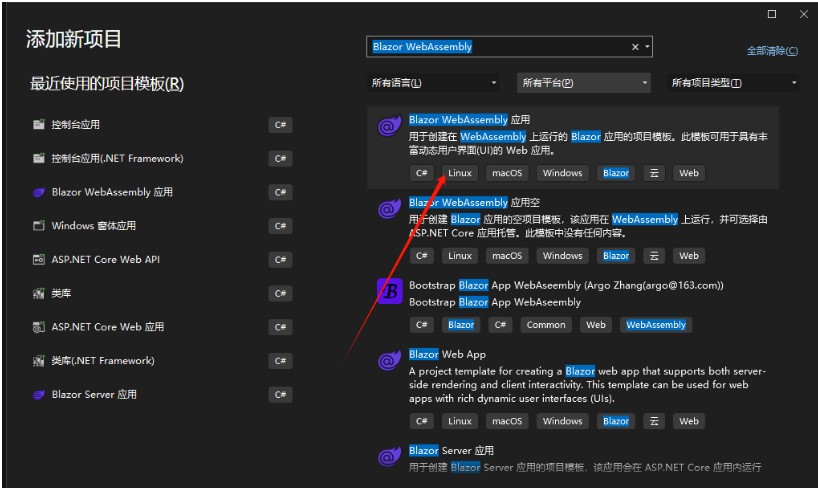
Task: Click the ASP.NET Core Web 应用 icon
Action: pos(39,327)
